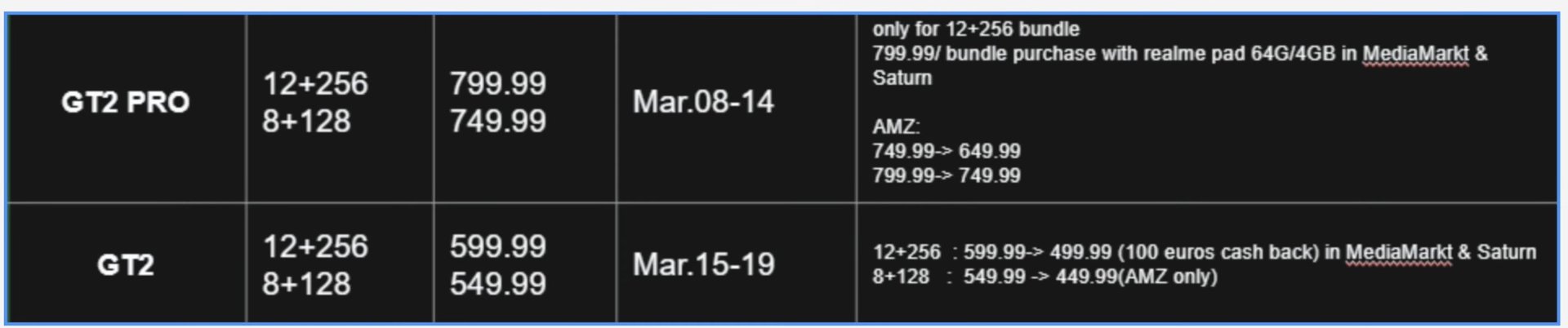Image resolution: width=1568 pixels, height=328 pixels.
Task: Select the '749.99-> 649.99' line
Action: point(947,151)
